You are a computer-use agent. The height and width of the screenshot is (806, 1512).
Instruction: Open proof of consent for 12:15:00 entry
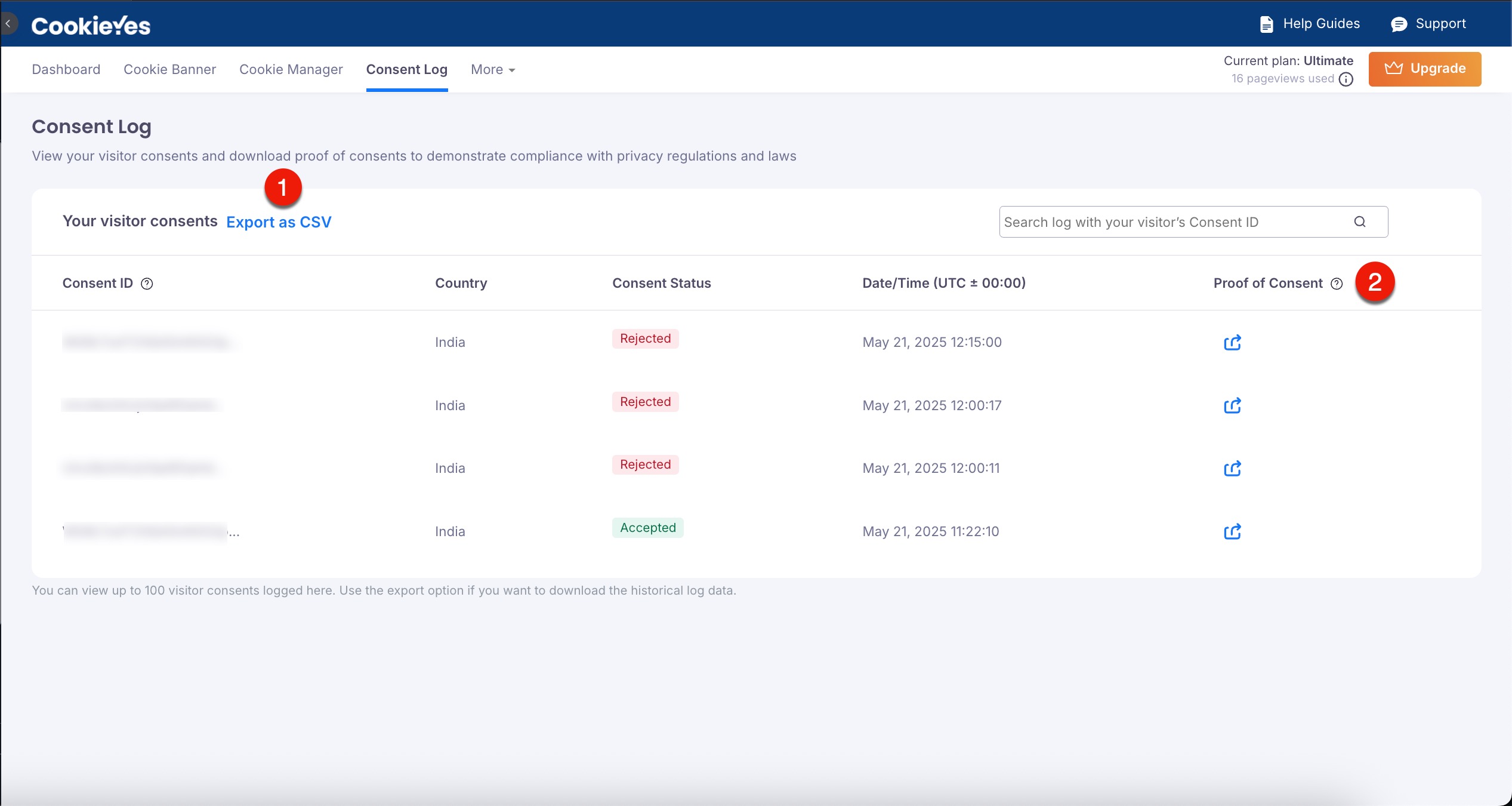tap(1232, 343)
